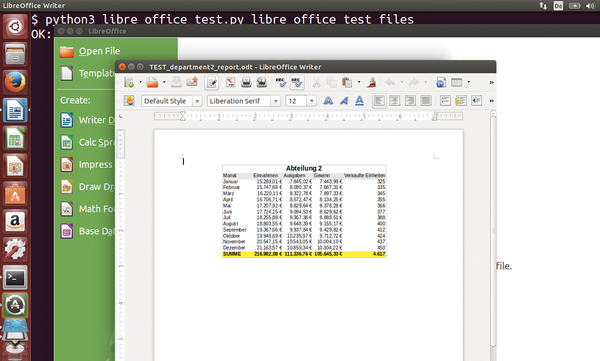
Task: Click the Decrease Indent icon
Action: pyautogui.click(x=476, y=101)
